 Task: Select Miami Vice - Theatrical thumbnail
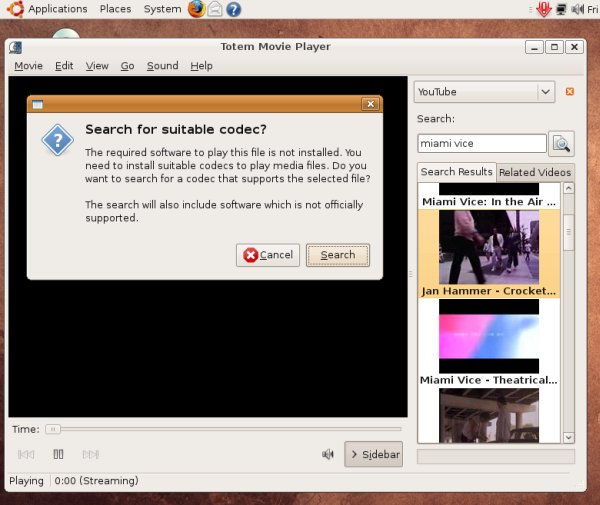489,336
